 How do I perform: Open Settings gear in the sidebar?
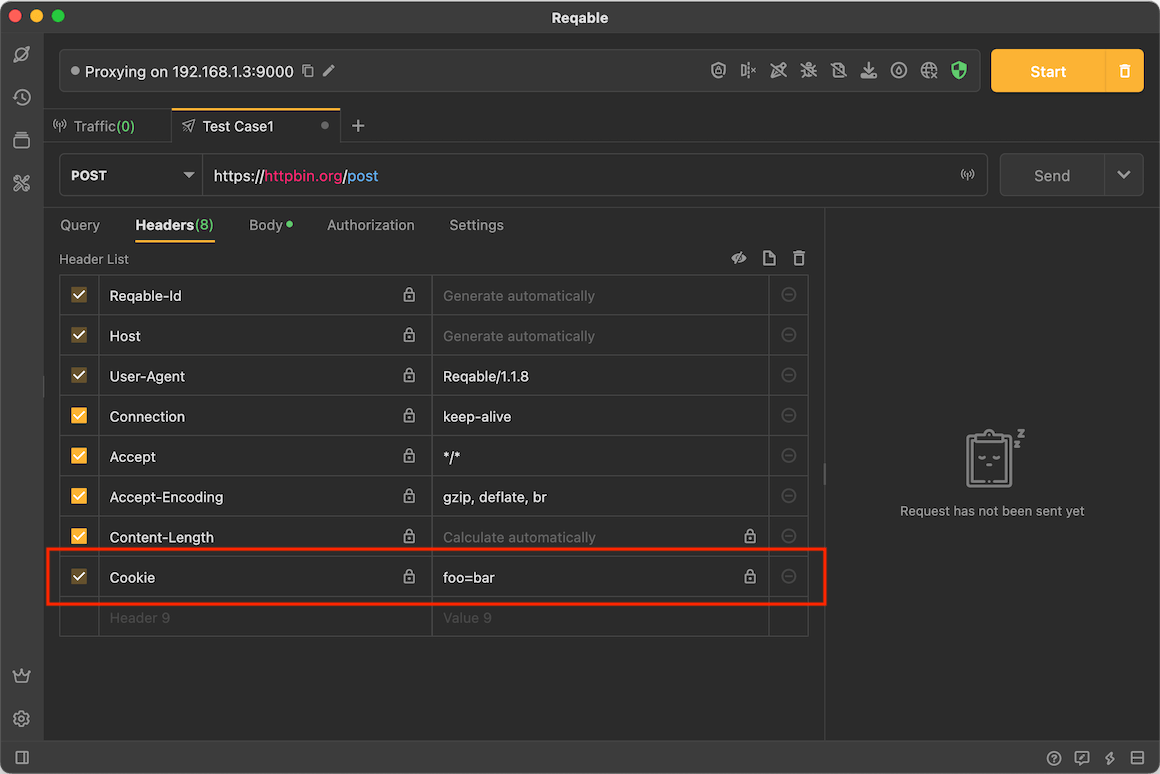click(21, 719)
